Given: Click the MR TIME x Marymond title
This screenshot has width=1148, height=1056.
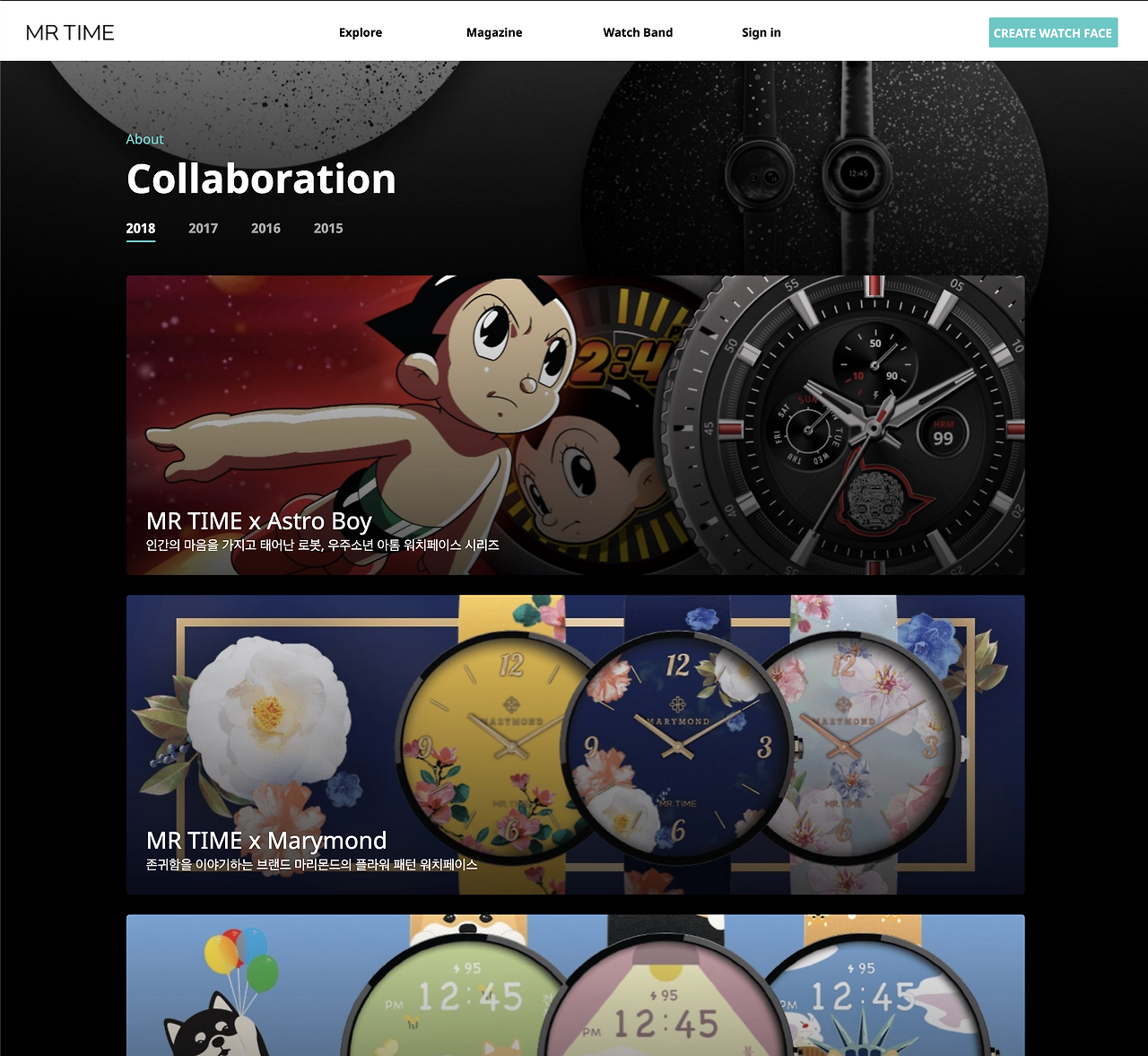Looking at the screenshot, I should coord(266,841).
